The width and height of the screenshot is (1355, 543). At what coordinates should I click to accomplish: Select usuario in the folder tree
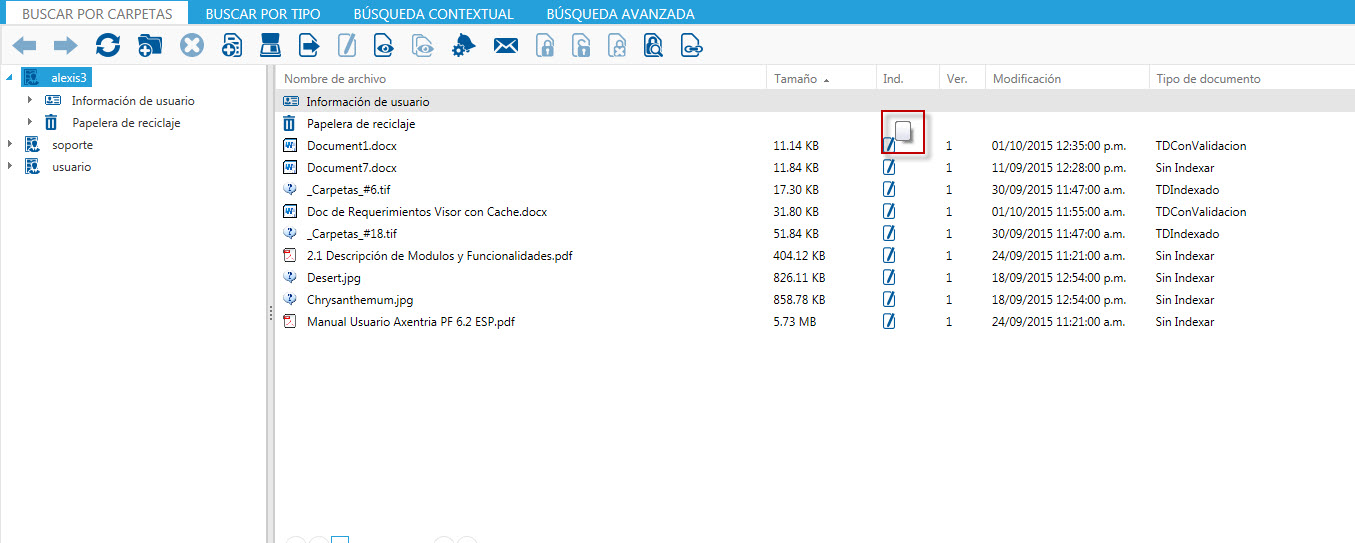pyautogui.click(x=71, y=166)
